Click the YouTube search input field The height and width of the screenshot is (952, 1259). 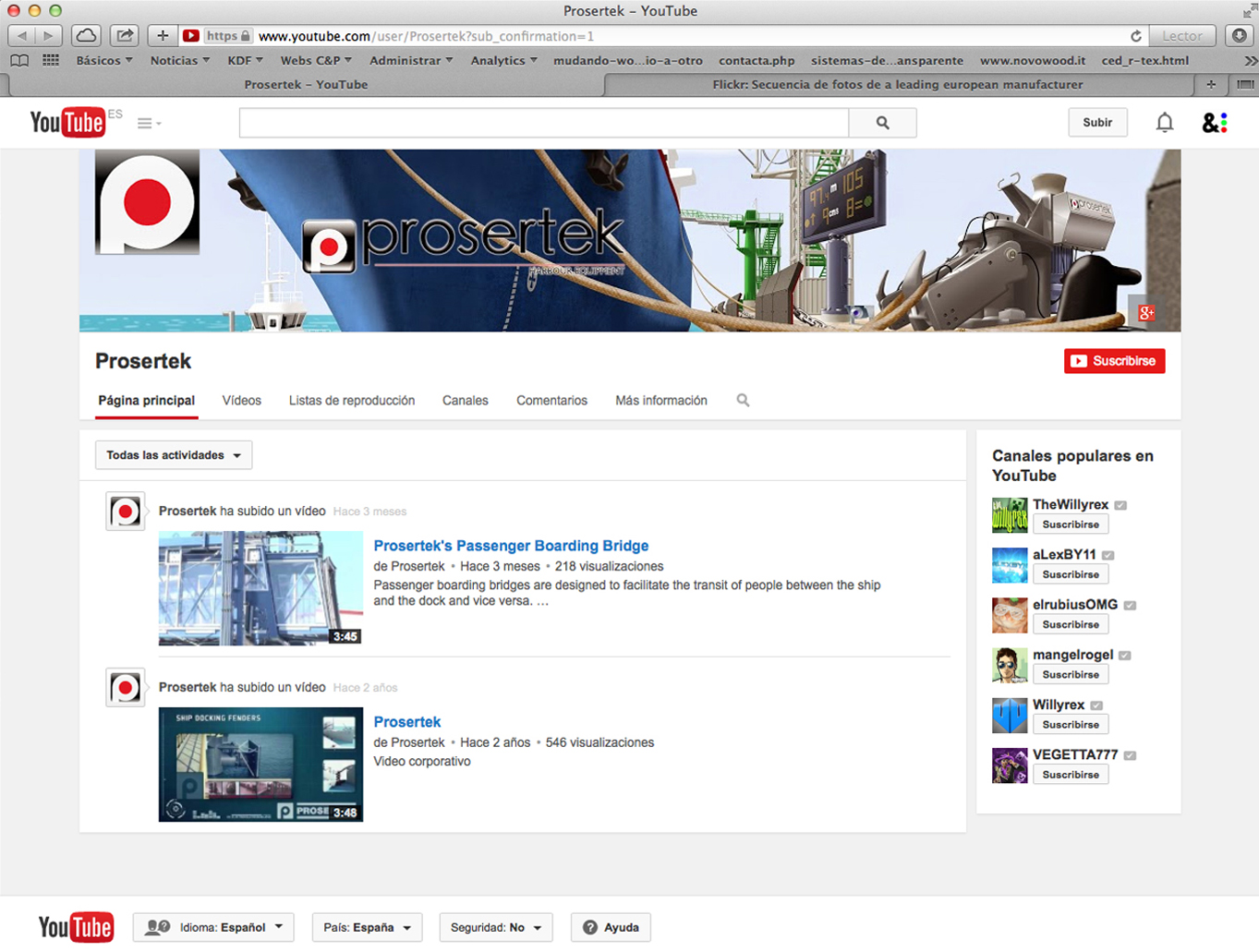click(x=544, y=122)
